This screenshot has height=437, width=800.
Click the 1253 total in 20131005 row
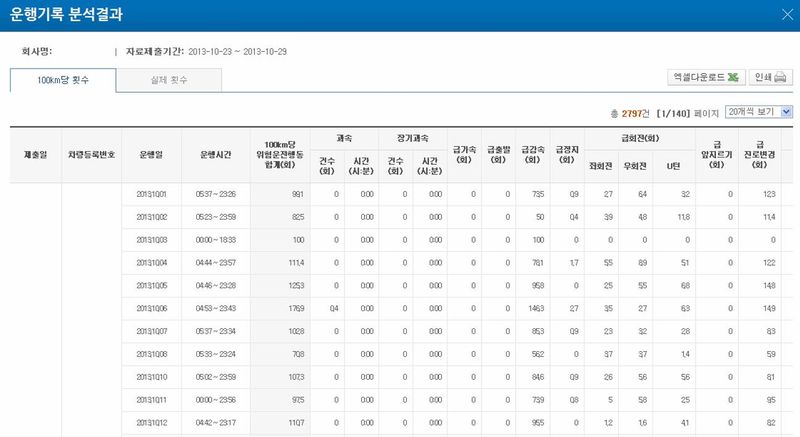(x=296, y=286)
